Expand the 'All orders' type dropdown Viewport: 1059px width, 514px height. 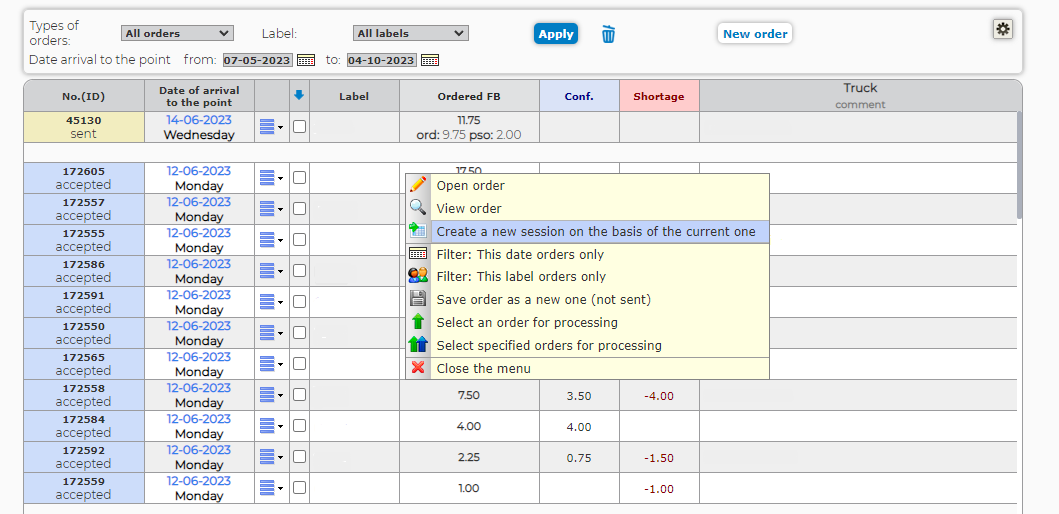(176, 34)
